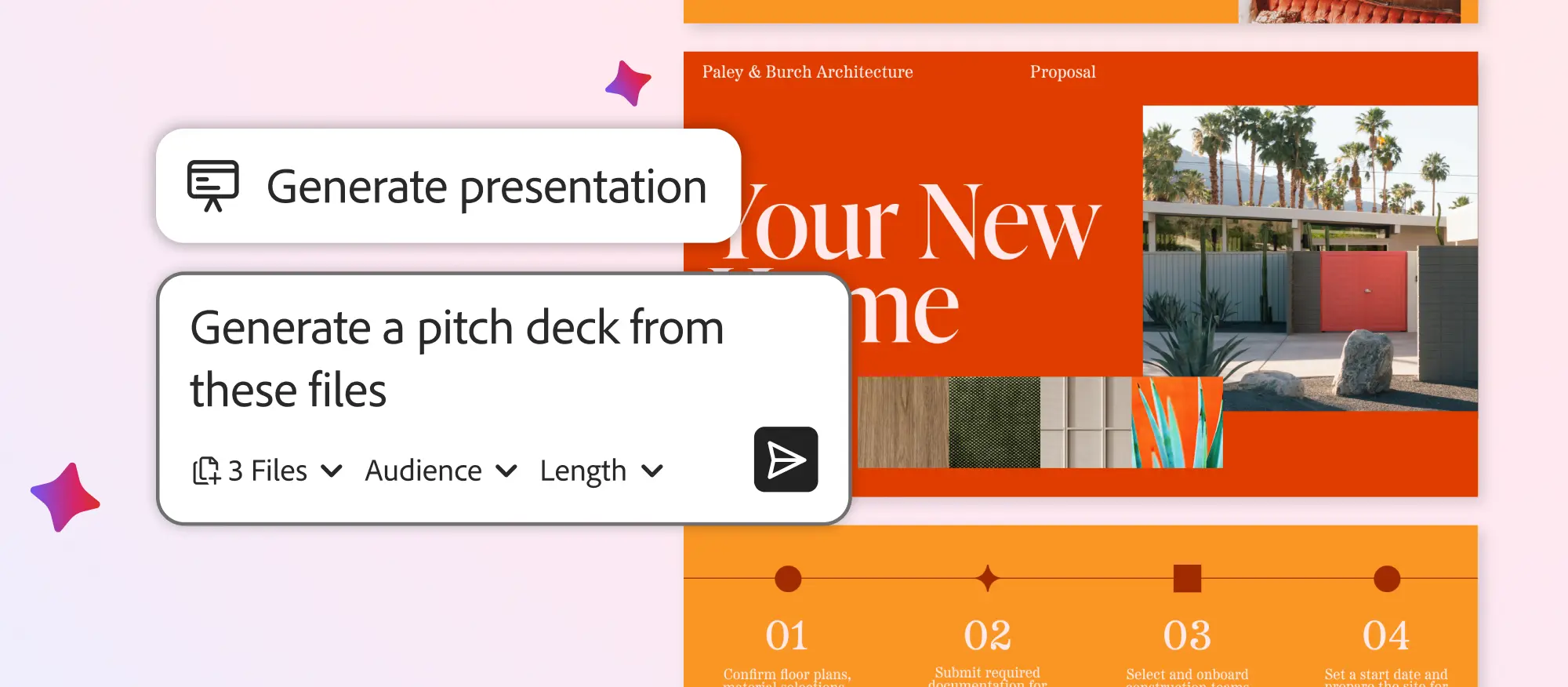Click the circle marker above 01
The width and height of the screenshot is (1568, 687).
click(x=788, y=579)
